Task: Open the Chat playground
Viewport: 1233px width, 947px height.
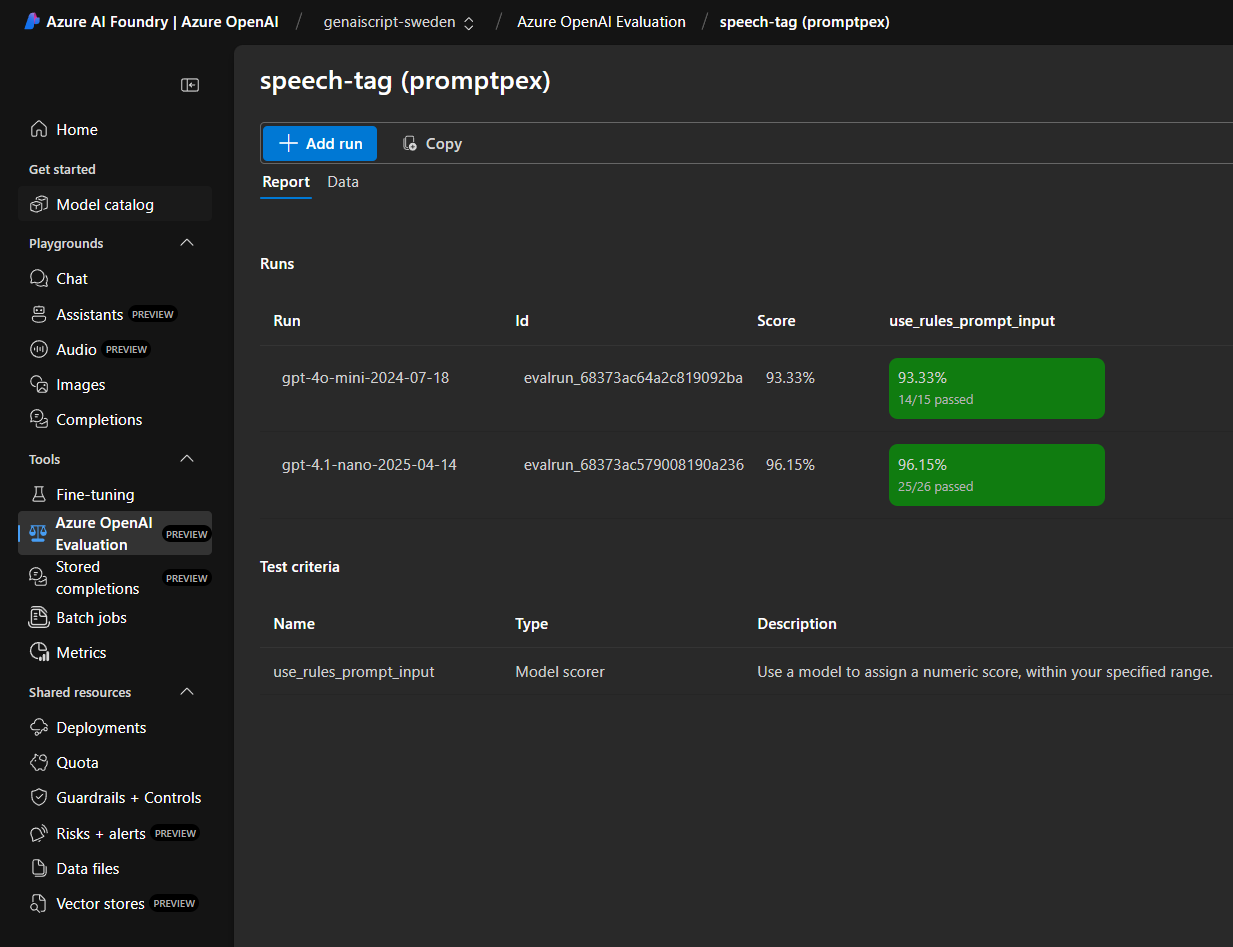Action: click(x=70, y=278)
